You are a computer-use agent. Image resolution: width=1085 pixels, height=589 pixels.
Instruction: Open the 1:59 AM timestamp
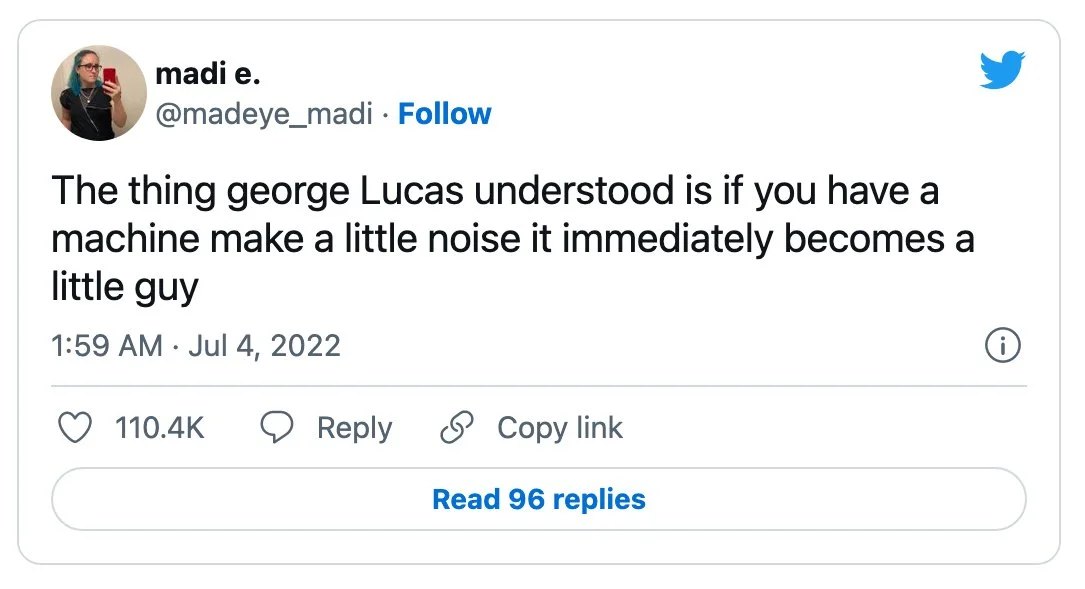pyautogui.click(x=107, y=345)
